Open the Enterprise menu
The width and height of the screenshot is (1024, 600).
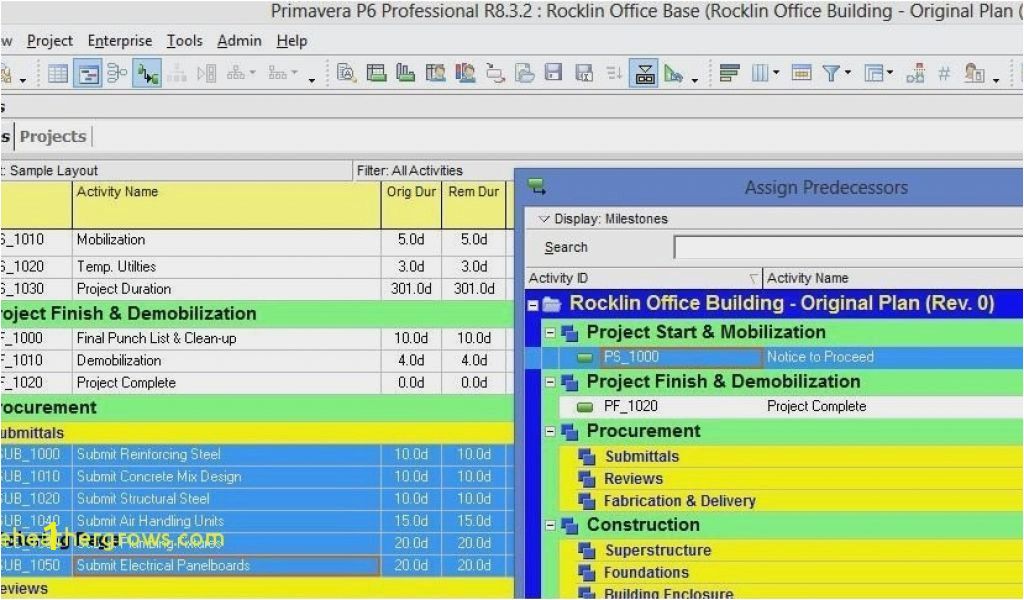tap(120, 40)
